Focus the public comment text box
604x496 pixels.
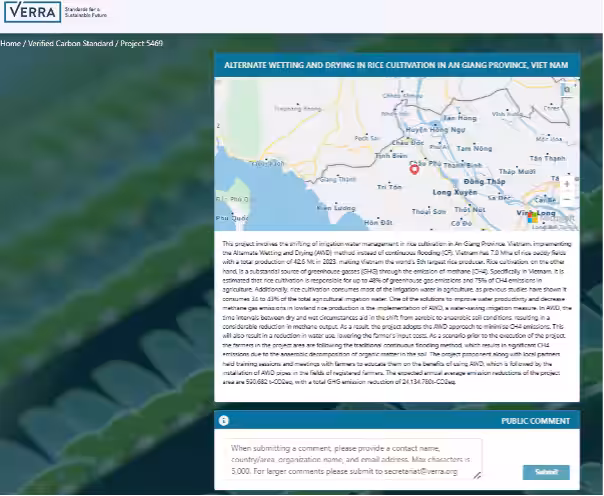[x=350, y=459]
